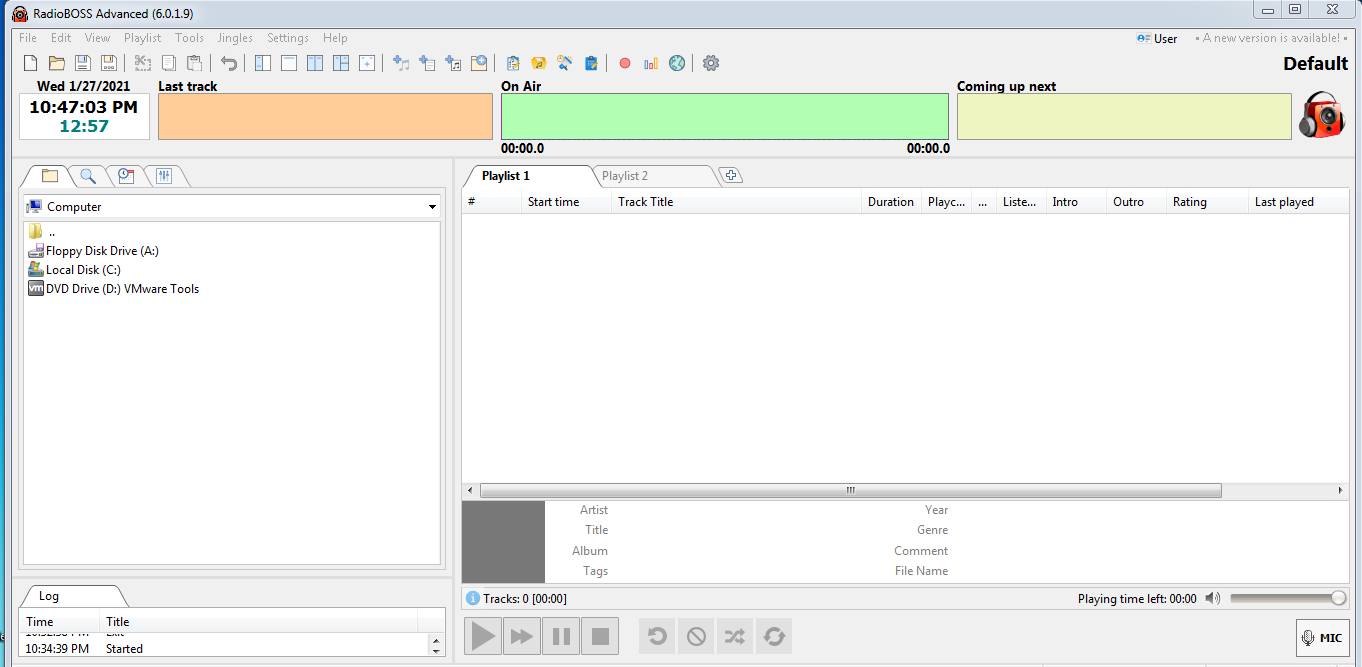Open the Tools menu

(x=189, y=38)
